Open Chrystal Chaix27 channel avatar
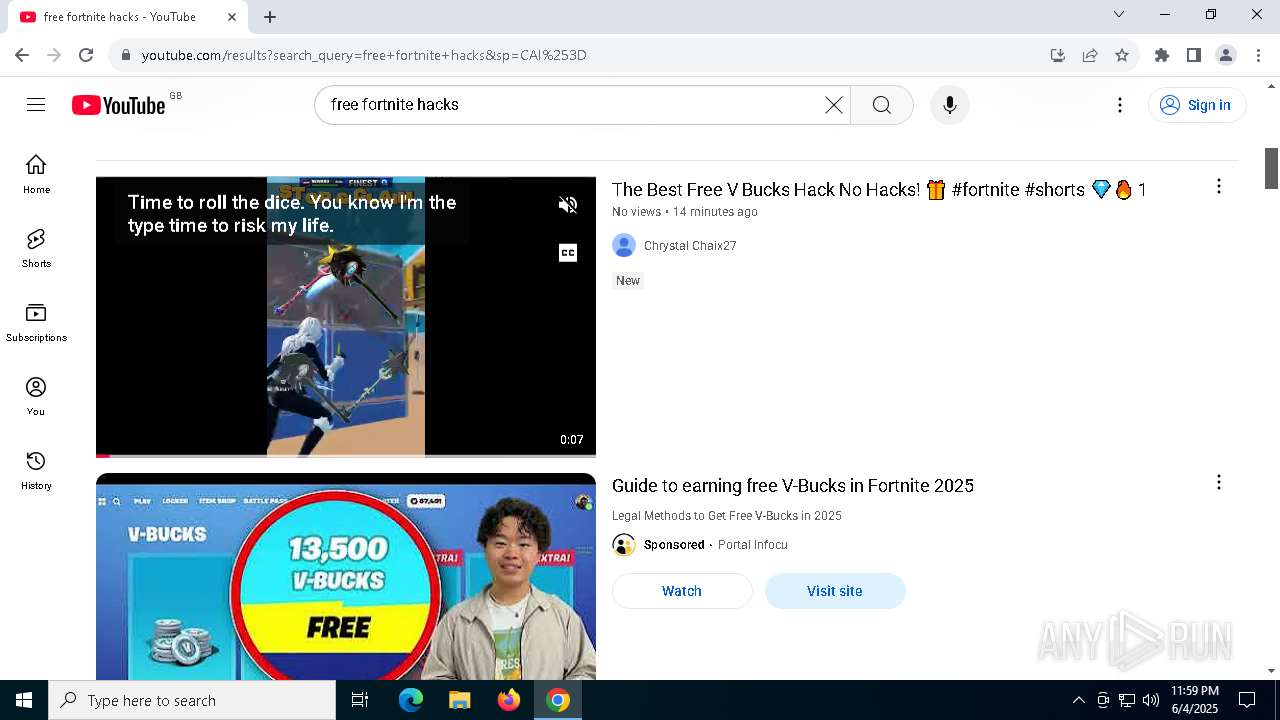Screen dimensions: 1280x720 tap(624, 245)
